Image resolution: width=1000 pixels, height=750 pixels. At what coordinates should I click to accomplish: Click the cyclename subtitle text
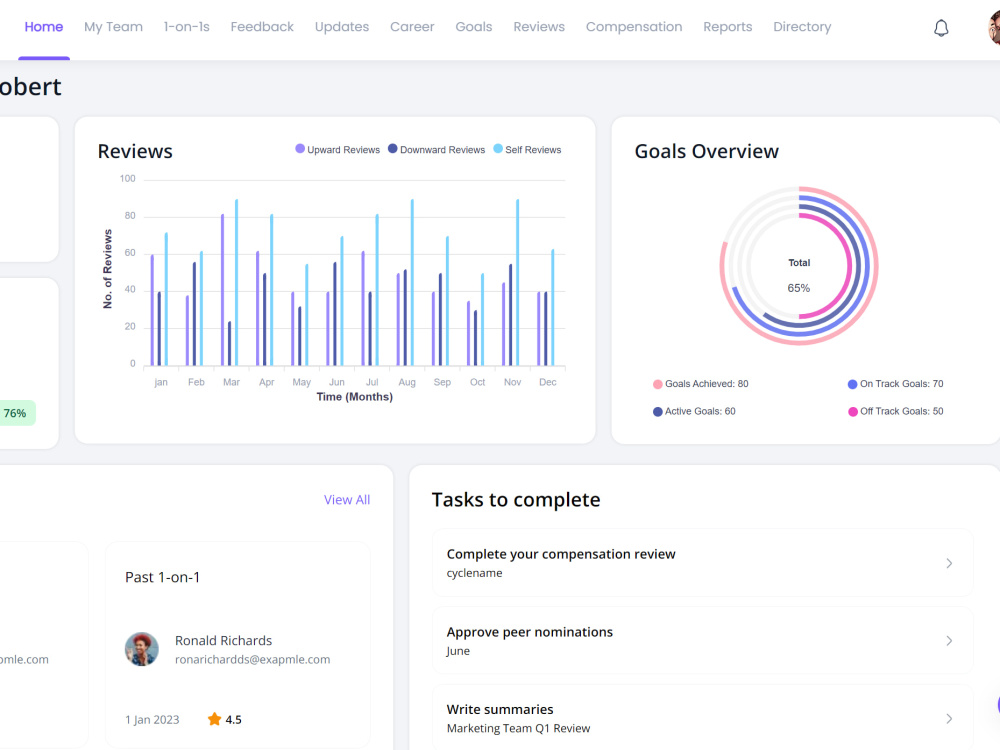(474, 573)
